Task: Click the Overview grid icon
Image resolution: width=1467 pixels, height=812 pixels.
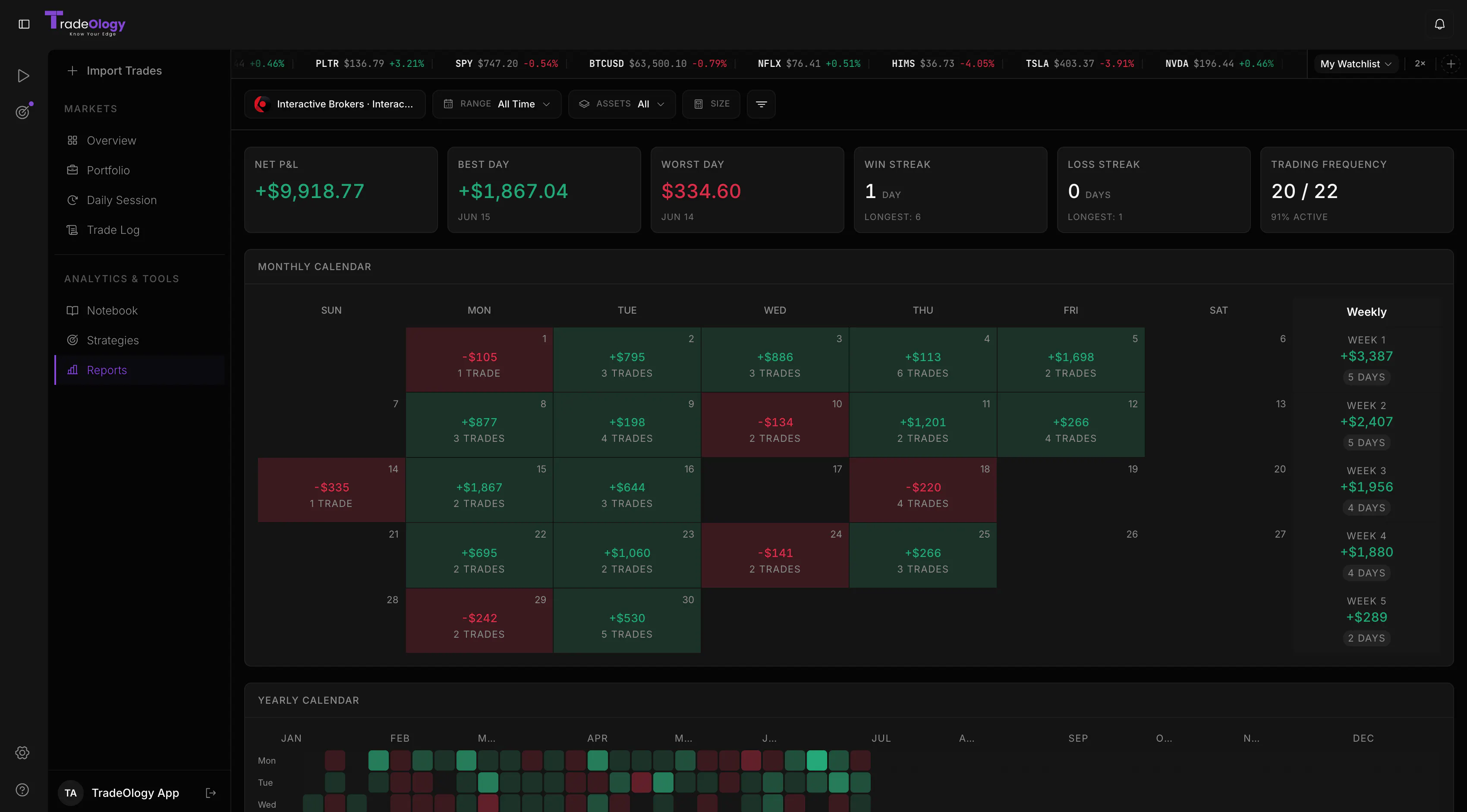Action: pyautogui.click(x=72, y=140)
